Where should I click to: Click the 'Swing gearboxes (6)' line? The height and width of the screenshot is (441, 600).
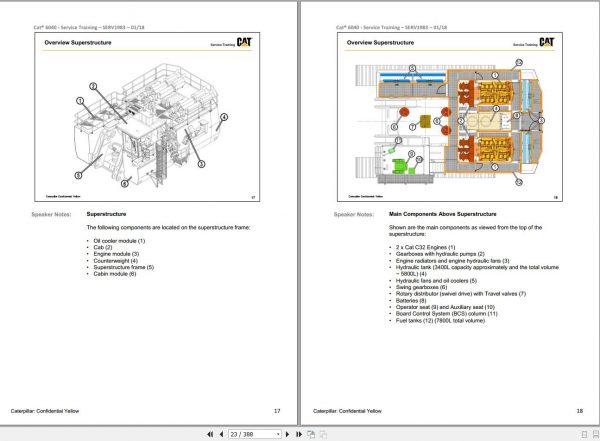coord(421,287)
